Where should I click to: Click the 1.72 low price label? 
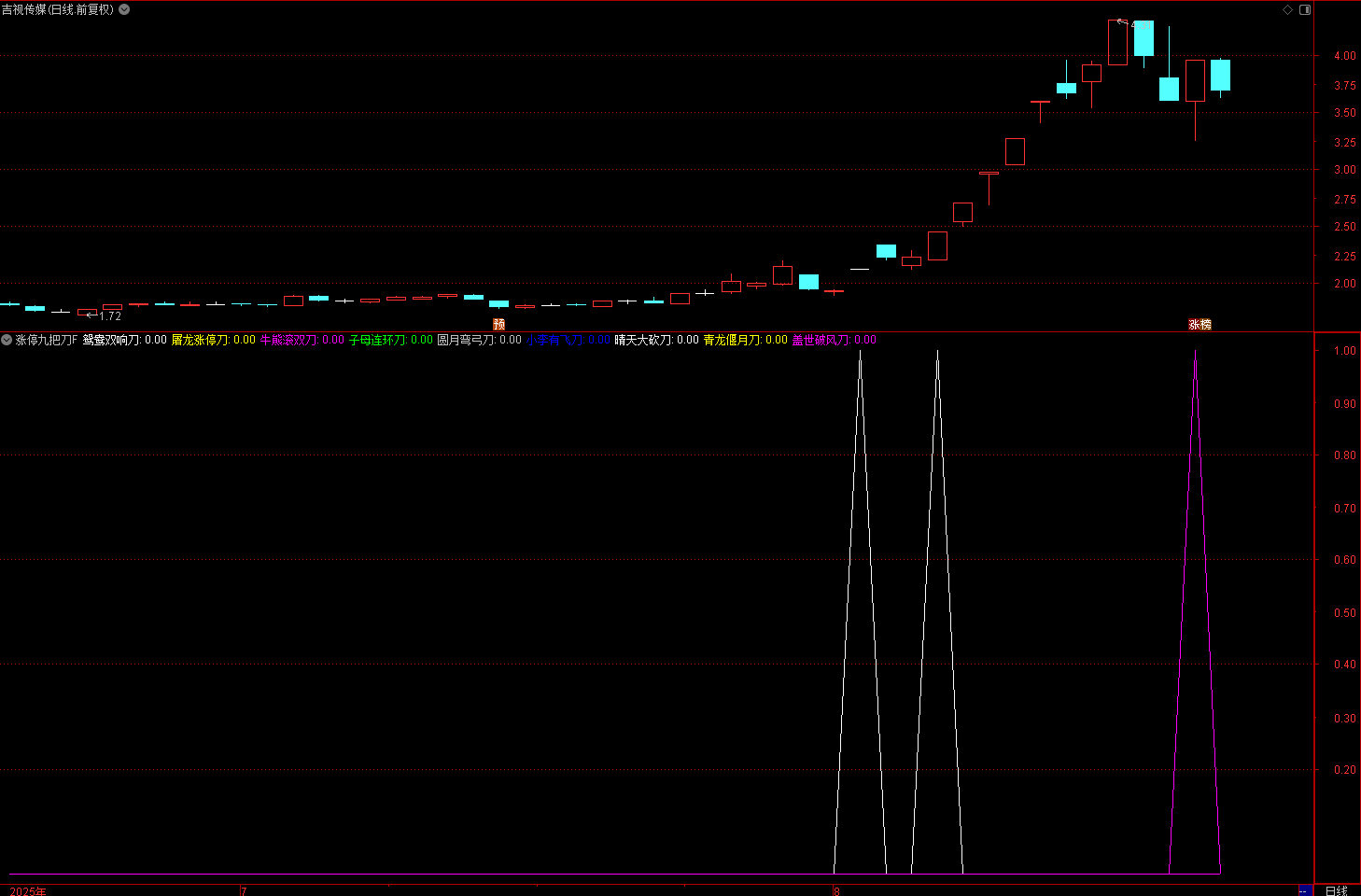click(110, 316)
